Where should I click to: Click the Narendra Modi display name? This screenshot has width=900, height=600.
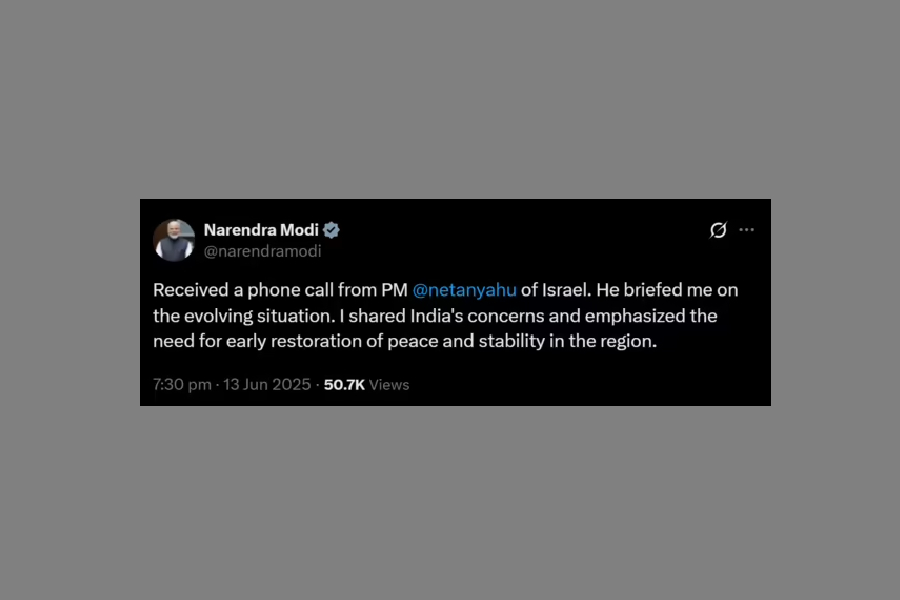(261, 230)
